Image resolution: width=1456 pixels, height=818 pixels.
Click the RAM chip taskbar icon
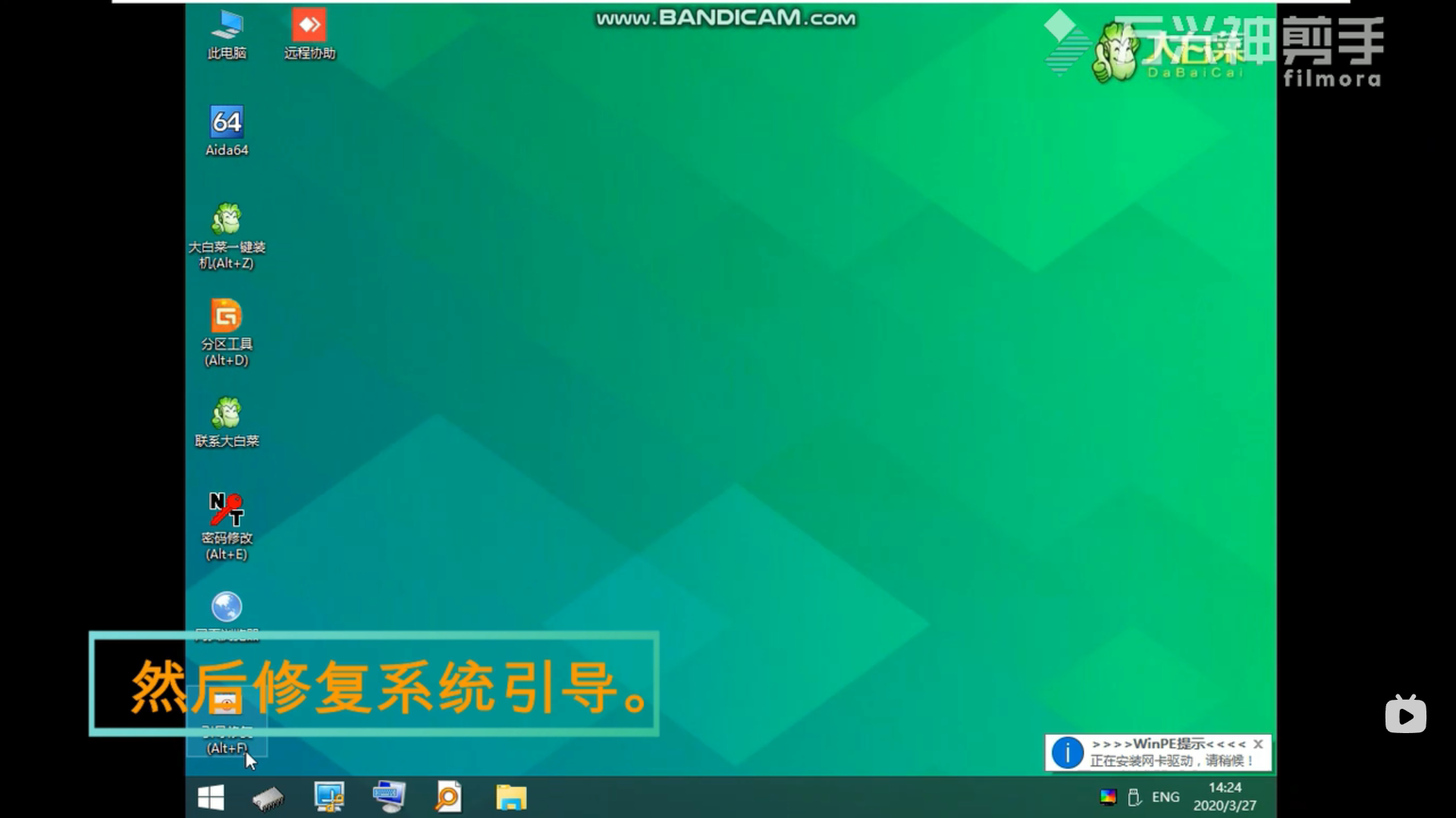[266, 798]
